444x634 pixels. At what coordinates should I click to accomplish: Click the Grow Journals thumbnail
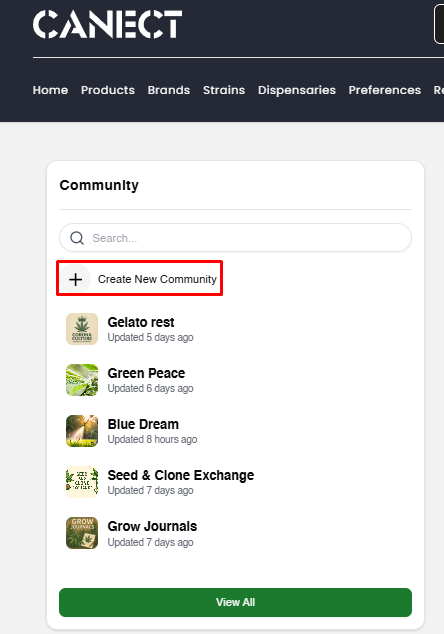coord(82,533)
